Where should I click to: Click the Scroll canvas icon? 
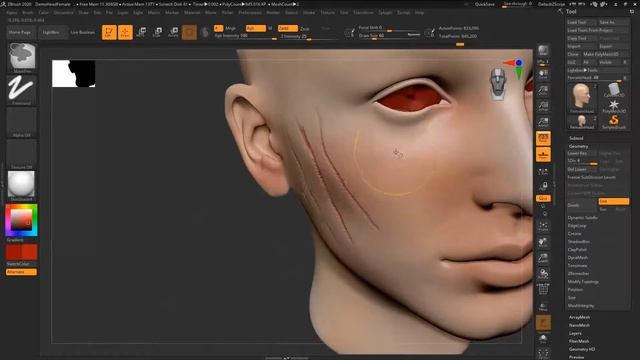pyautogui.click(x=543, y=74)
